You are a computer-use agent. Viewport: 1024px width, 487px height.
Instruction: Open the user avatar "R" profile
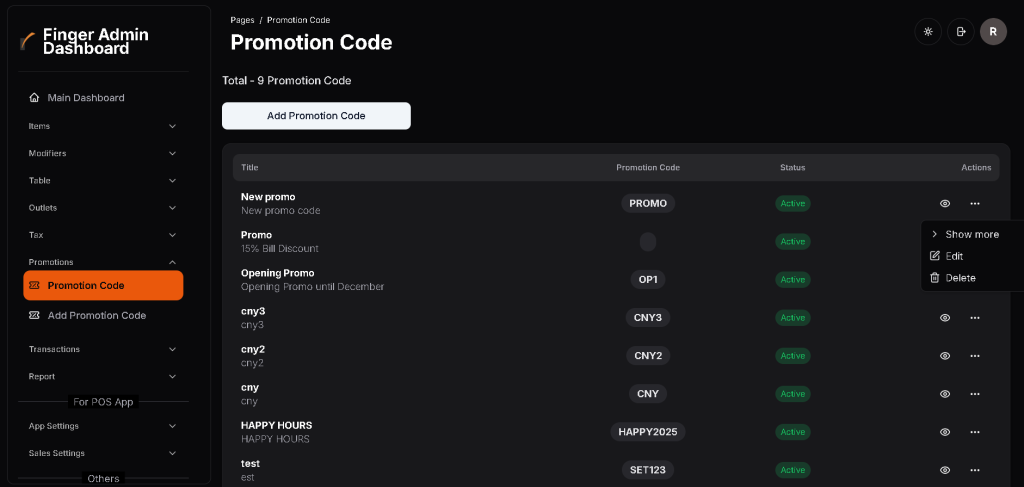[992, 32]
